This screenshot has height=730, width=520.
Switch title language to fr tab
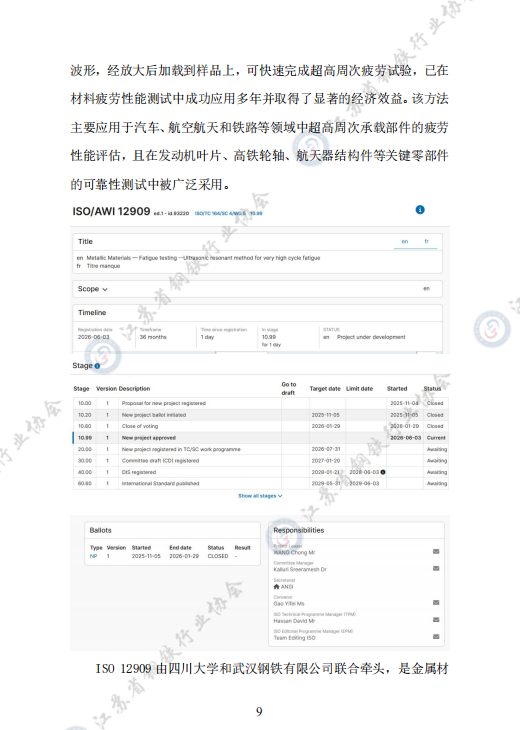(x=426, y=242)
